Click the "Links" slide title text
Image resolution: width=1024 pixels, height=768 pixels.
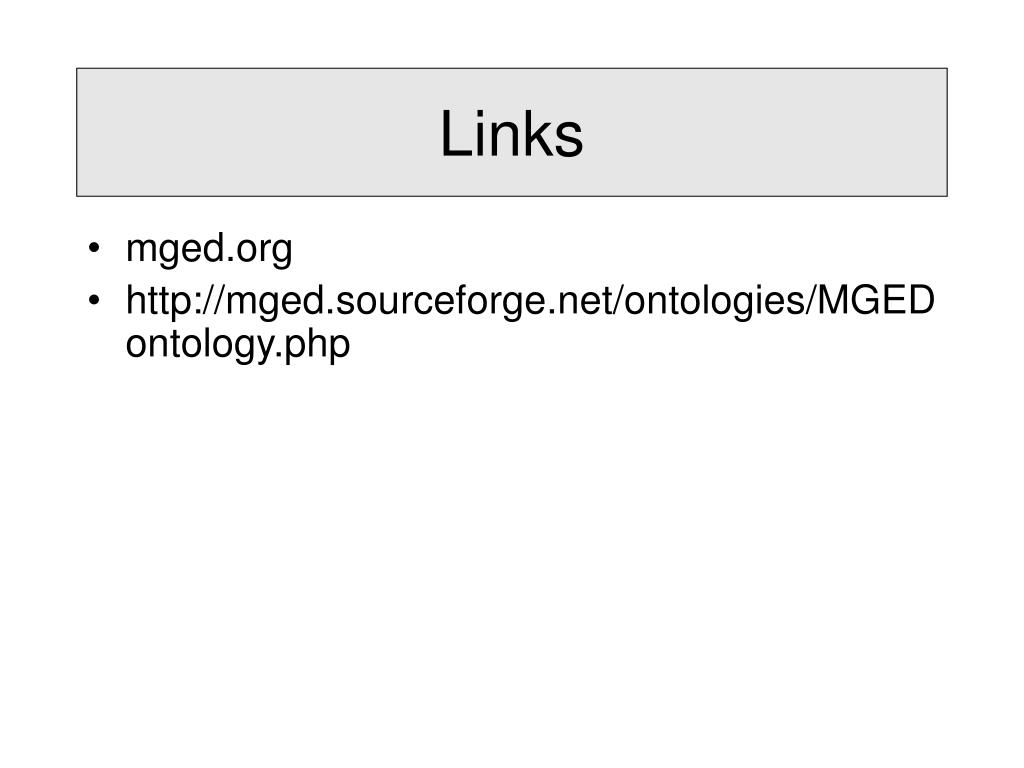coord(511,133)
